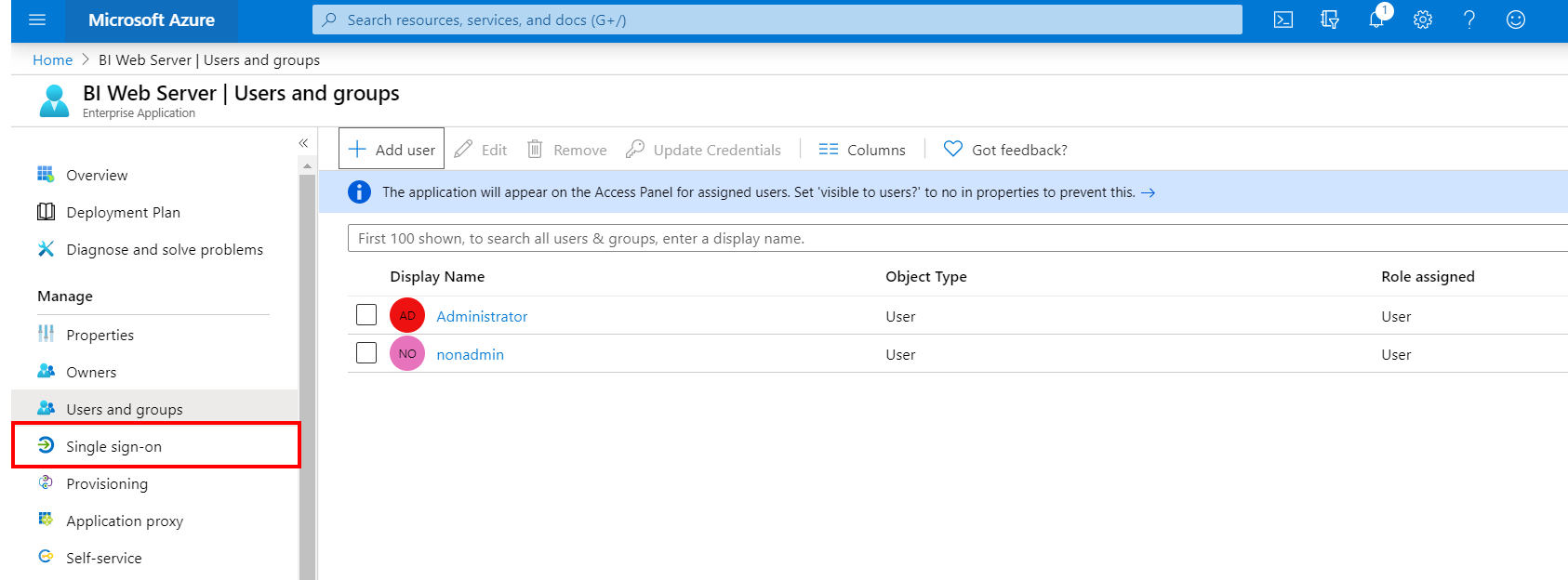Open Directory and subscription filter icon
The width and height of the screenshot is (1568, 580).
coord(1330,20)
